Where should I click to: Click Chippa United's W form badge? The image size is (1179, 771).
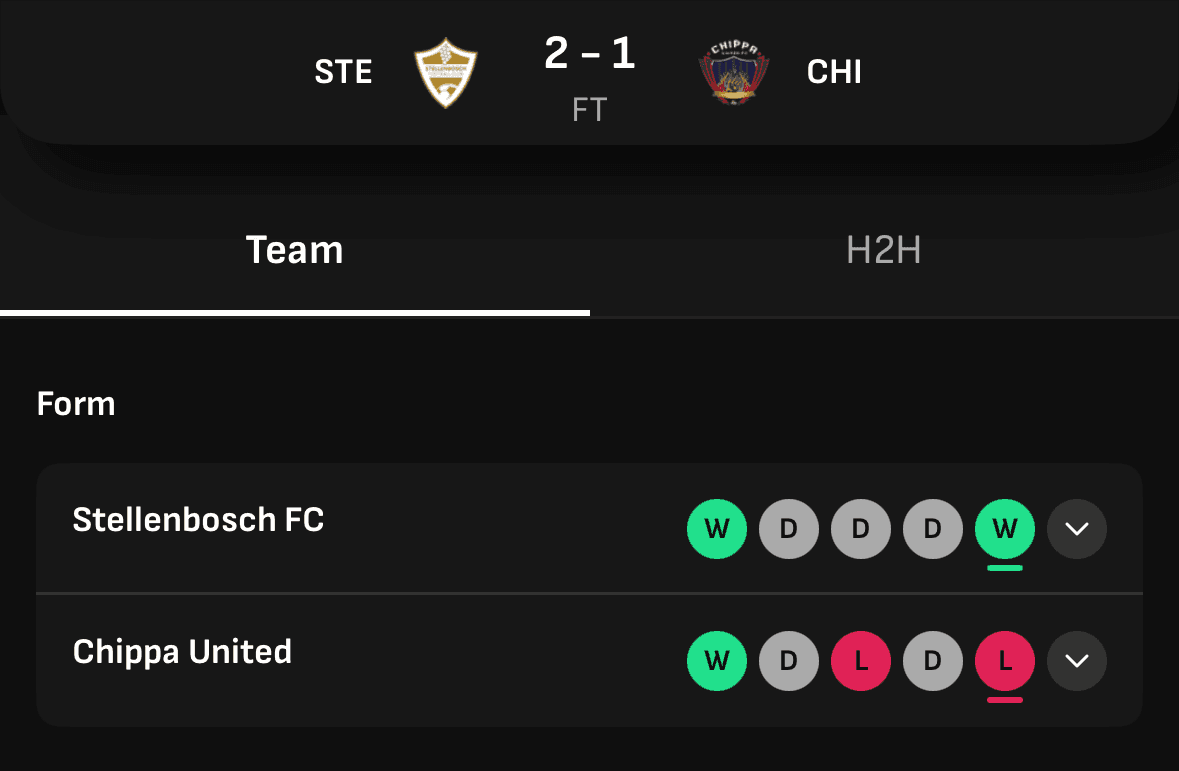[717, 661]
